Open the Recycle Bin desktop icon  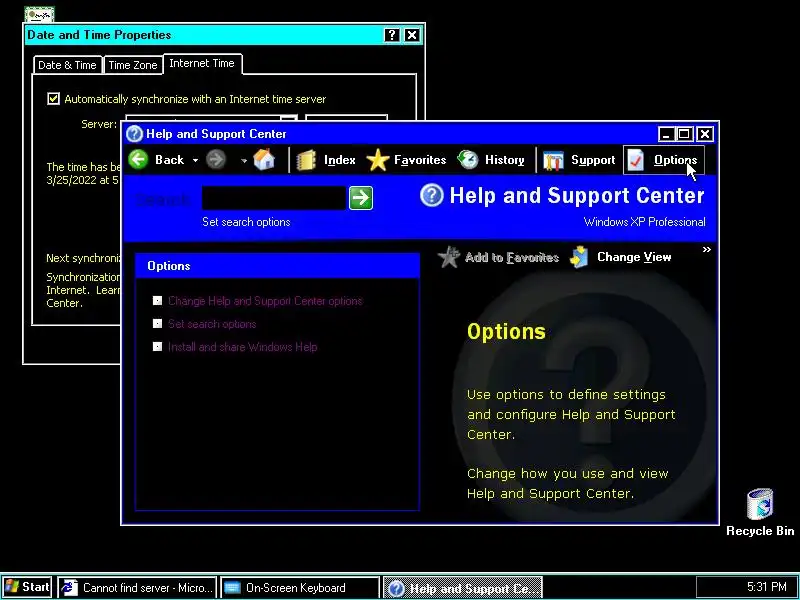click(760, 512)
